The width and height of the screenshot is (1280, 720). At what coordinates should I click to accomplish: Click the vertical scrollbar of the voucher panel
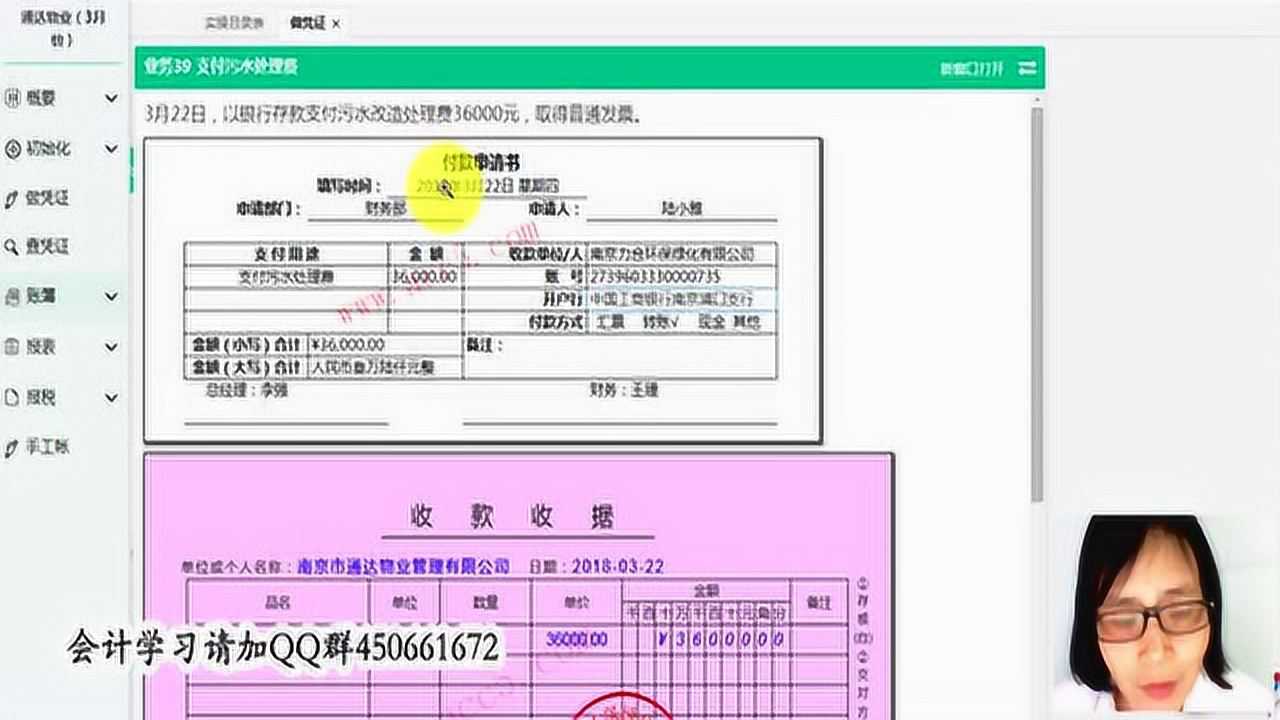[x=1037, y=300]
